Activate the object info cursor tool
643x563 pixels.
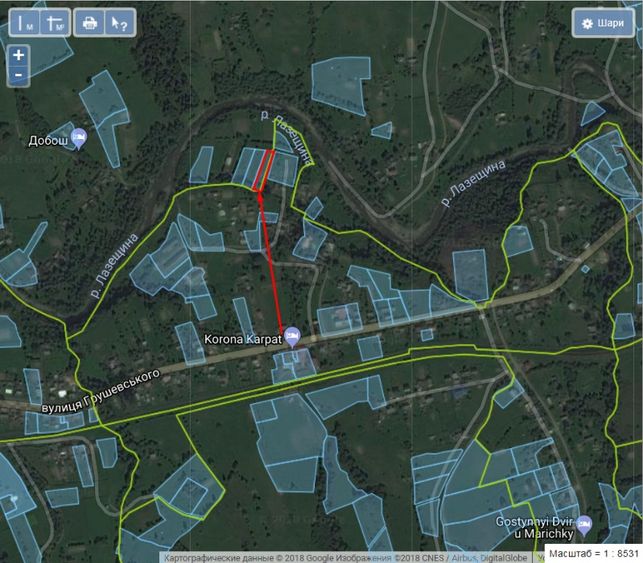click(120, 22)
